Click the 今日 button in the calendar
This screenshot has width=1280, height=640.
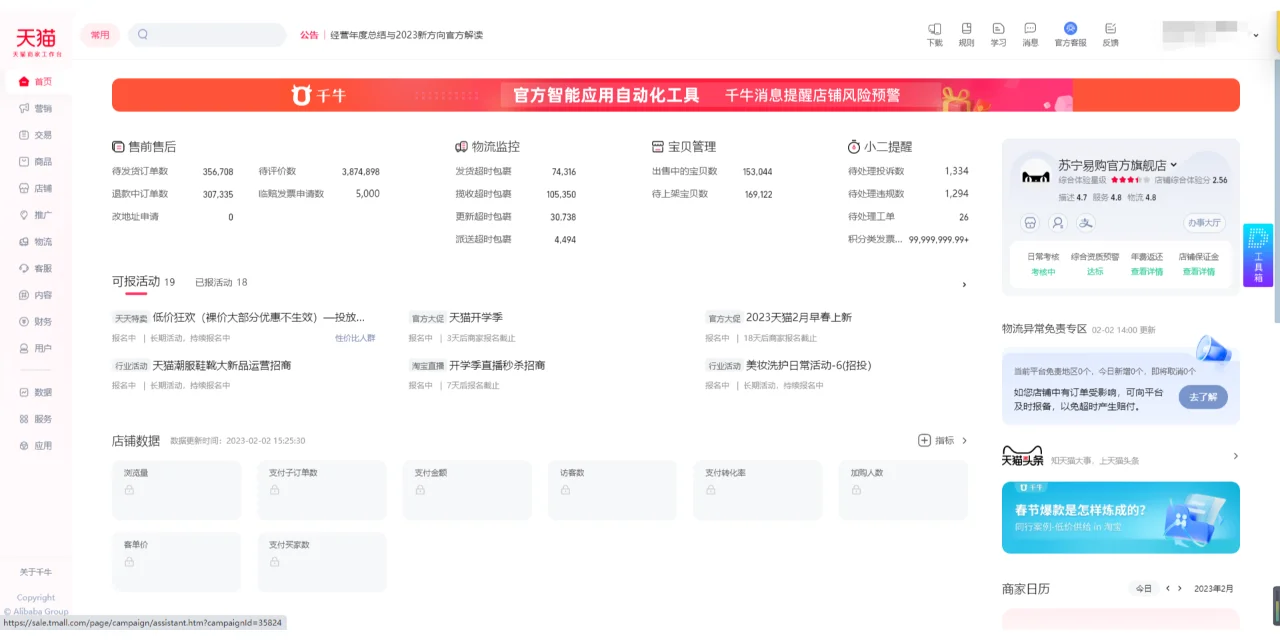[1143, 589]
